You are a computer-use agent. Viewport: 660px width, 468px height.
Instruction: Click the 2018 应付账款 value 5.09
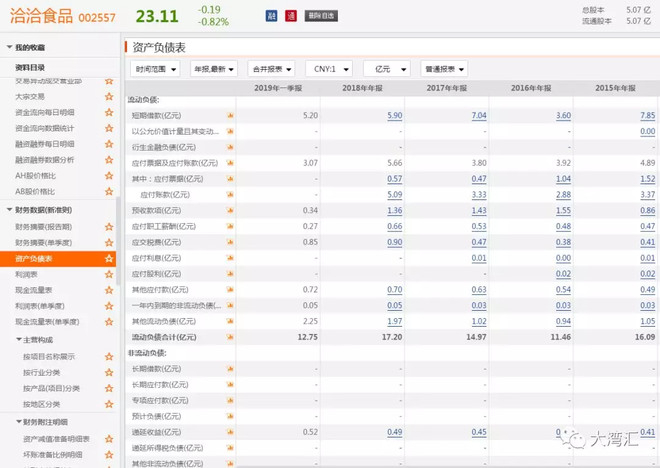(394, 195)
